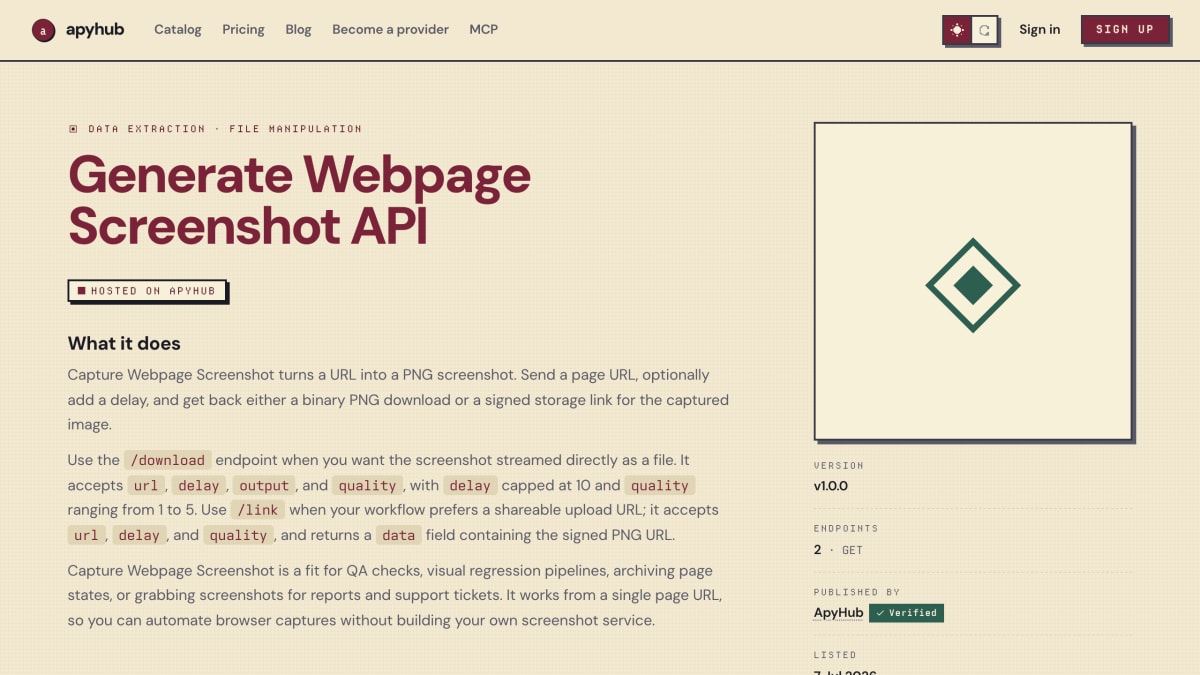
Task: Open Become a provider page
Action: click(x=390, y=29)
